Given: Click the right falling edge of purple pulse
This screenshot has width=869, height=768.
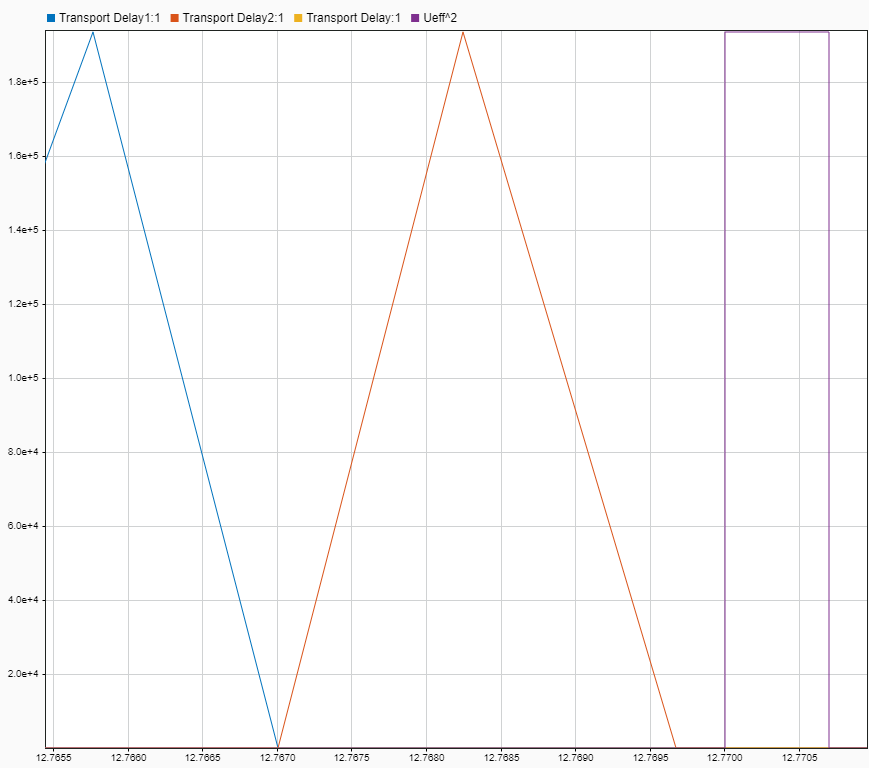Looking at the screenshot, I should 829,400.
